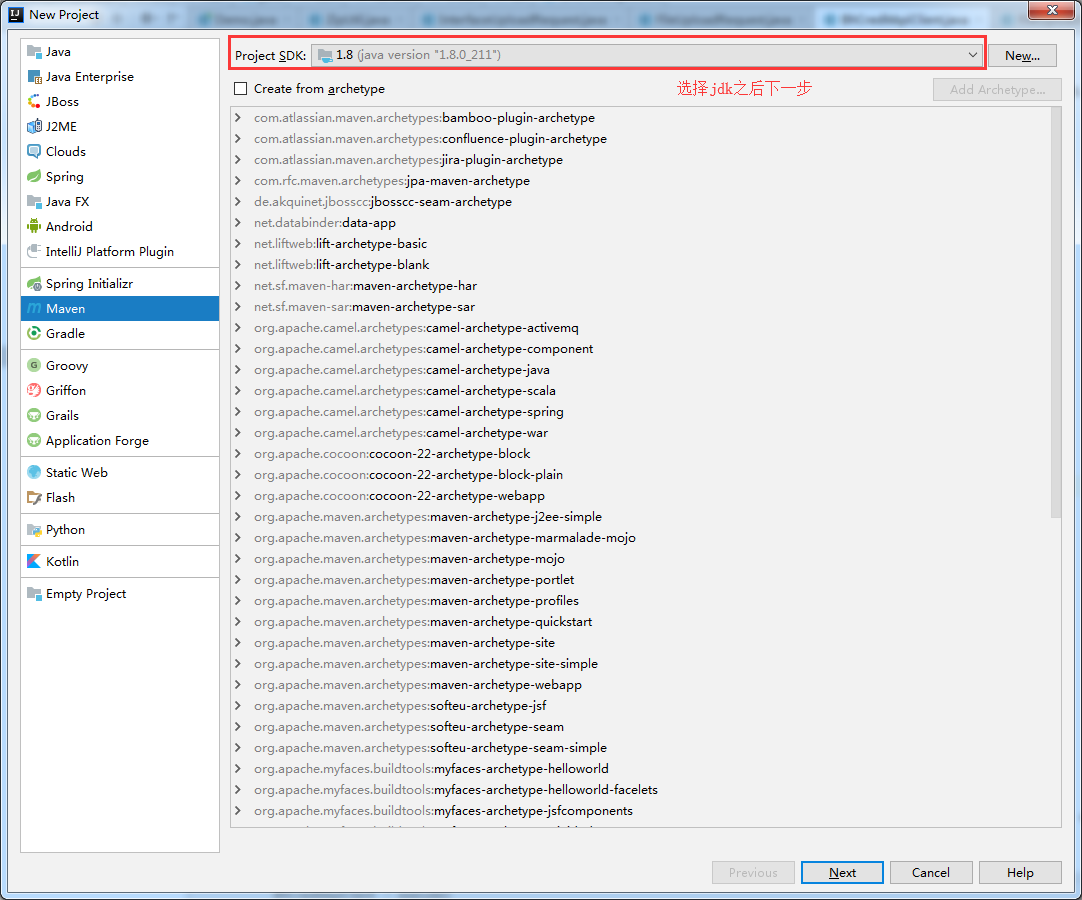Select the Android robot icon
1082x900 pixels.
(x=34, y=226)
